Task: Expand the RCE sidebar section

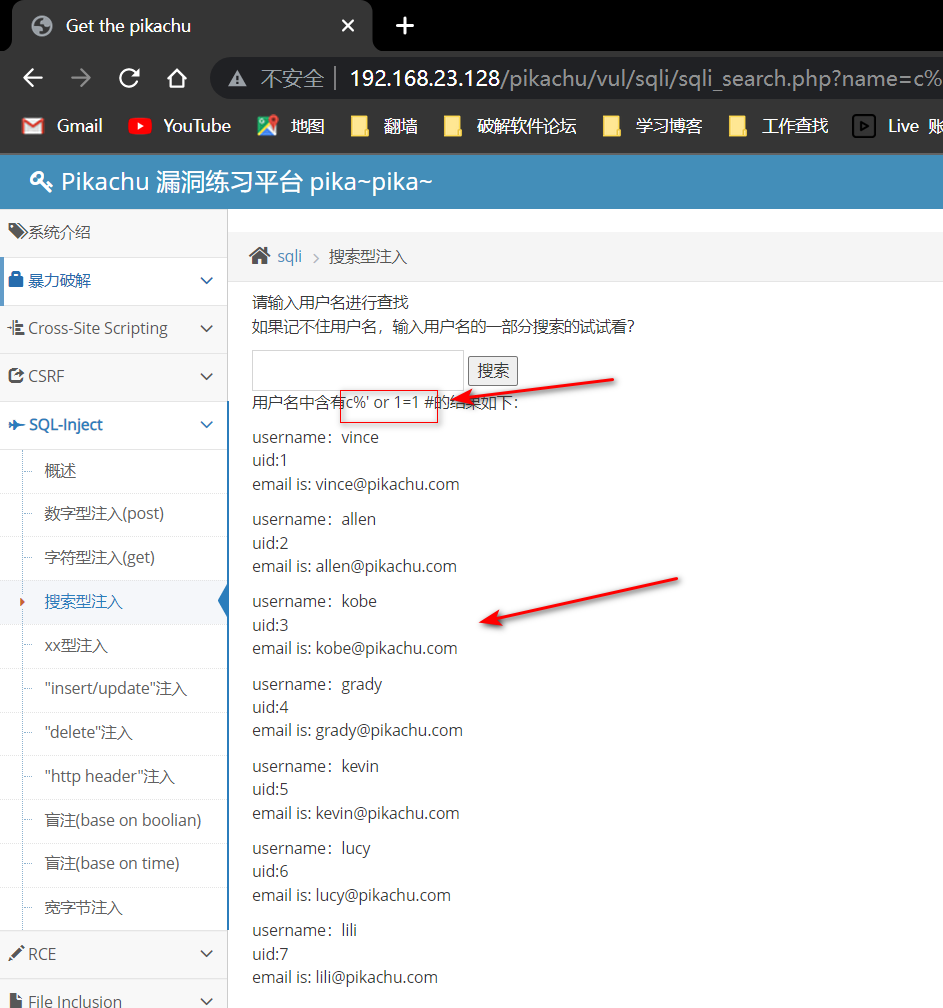Action: tap(113, 954)
